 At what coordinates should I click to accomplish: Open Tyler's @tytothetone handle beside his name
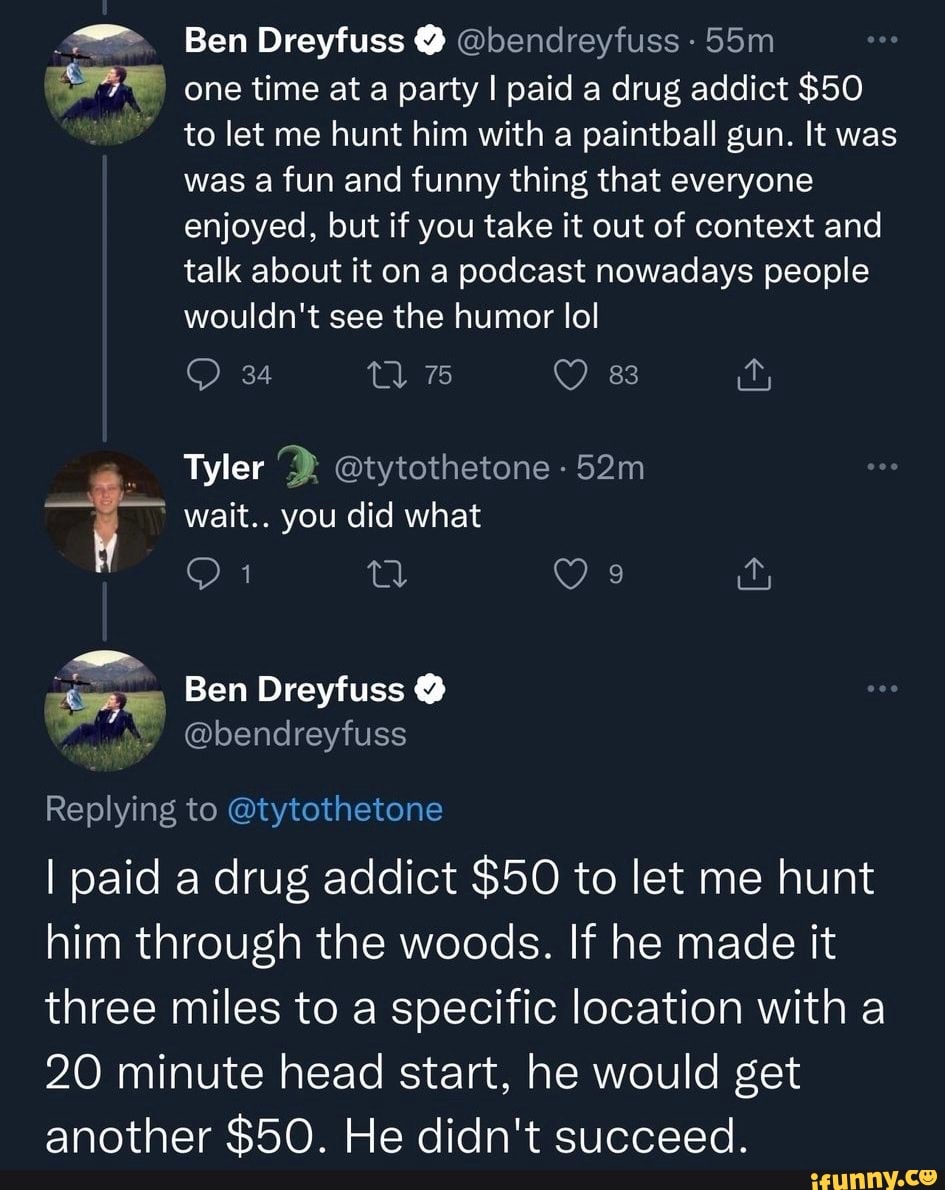click(x=445, y=467)
